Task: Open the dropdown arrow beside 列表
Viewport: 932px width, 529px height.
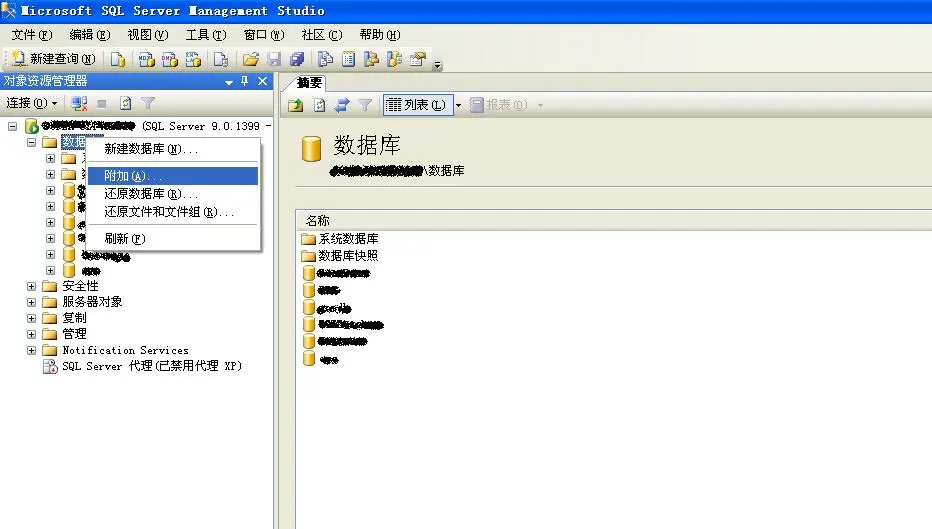Action: pyautogui.click(x=458, y=106)
